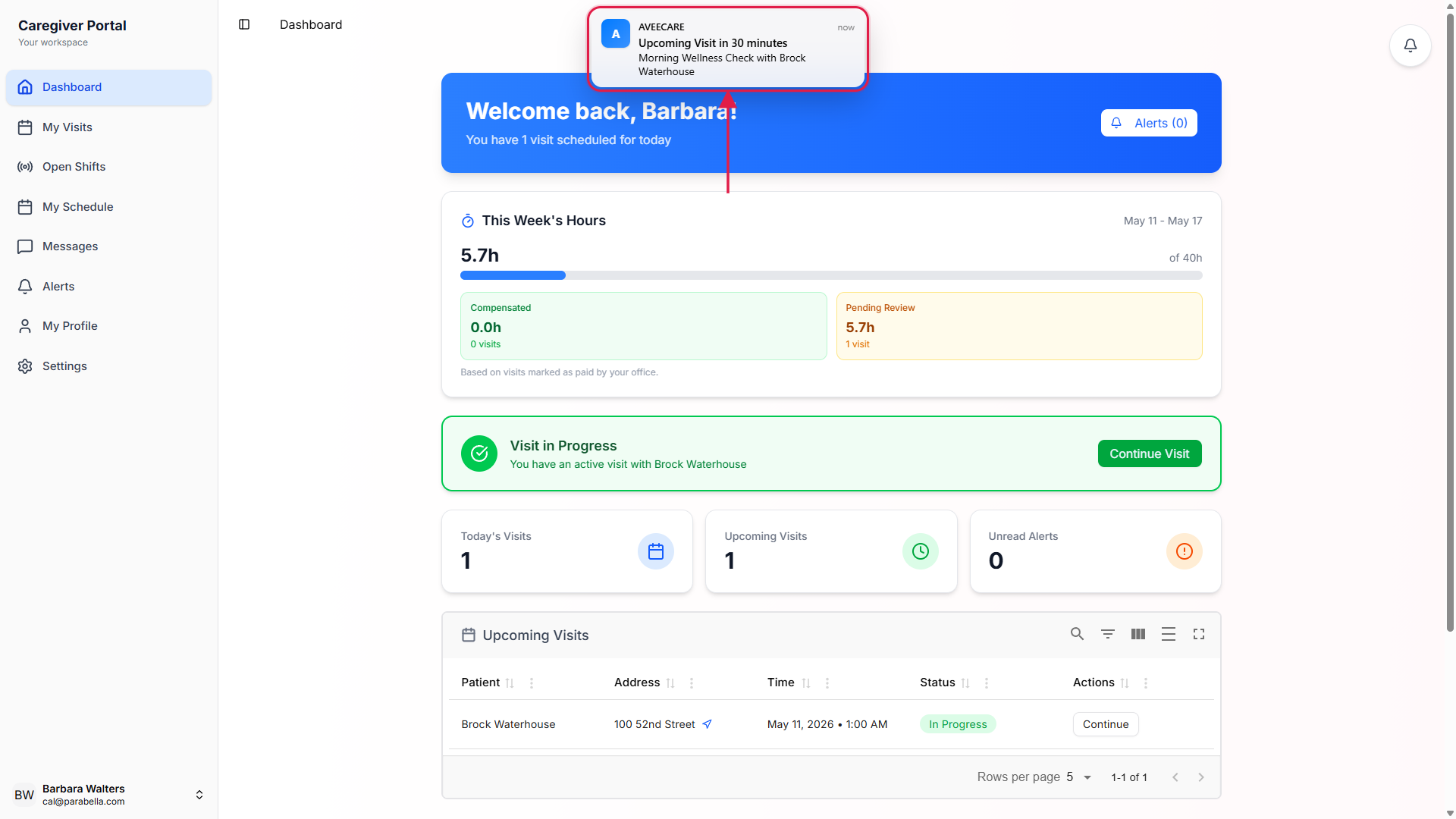Sort by the Time column
1456x819 pixels.
[806, 683]
